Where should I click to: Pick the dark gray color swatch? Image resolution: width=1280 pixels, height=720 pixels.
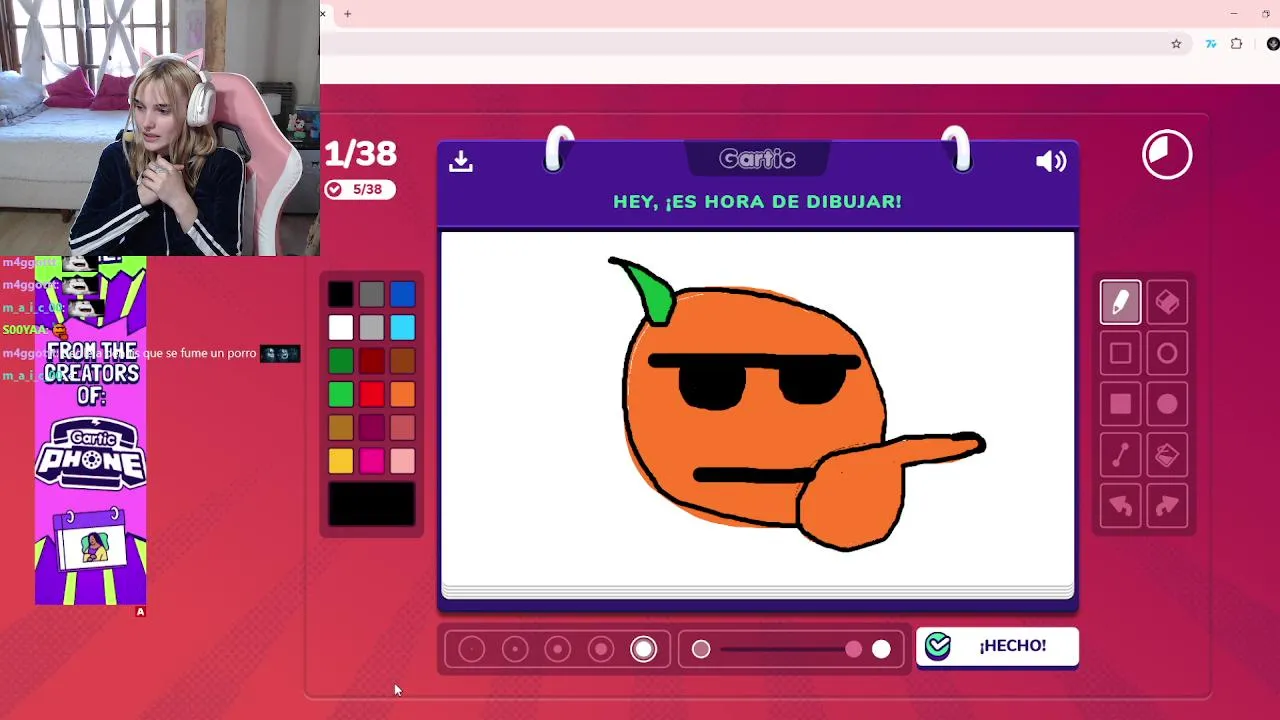coord(372,294)
